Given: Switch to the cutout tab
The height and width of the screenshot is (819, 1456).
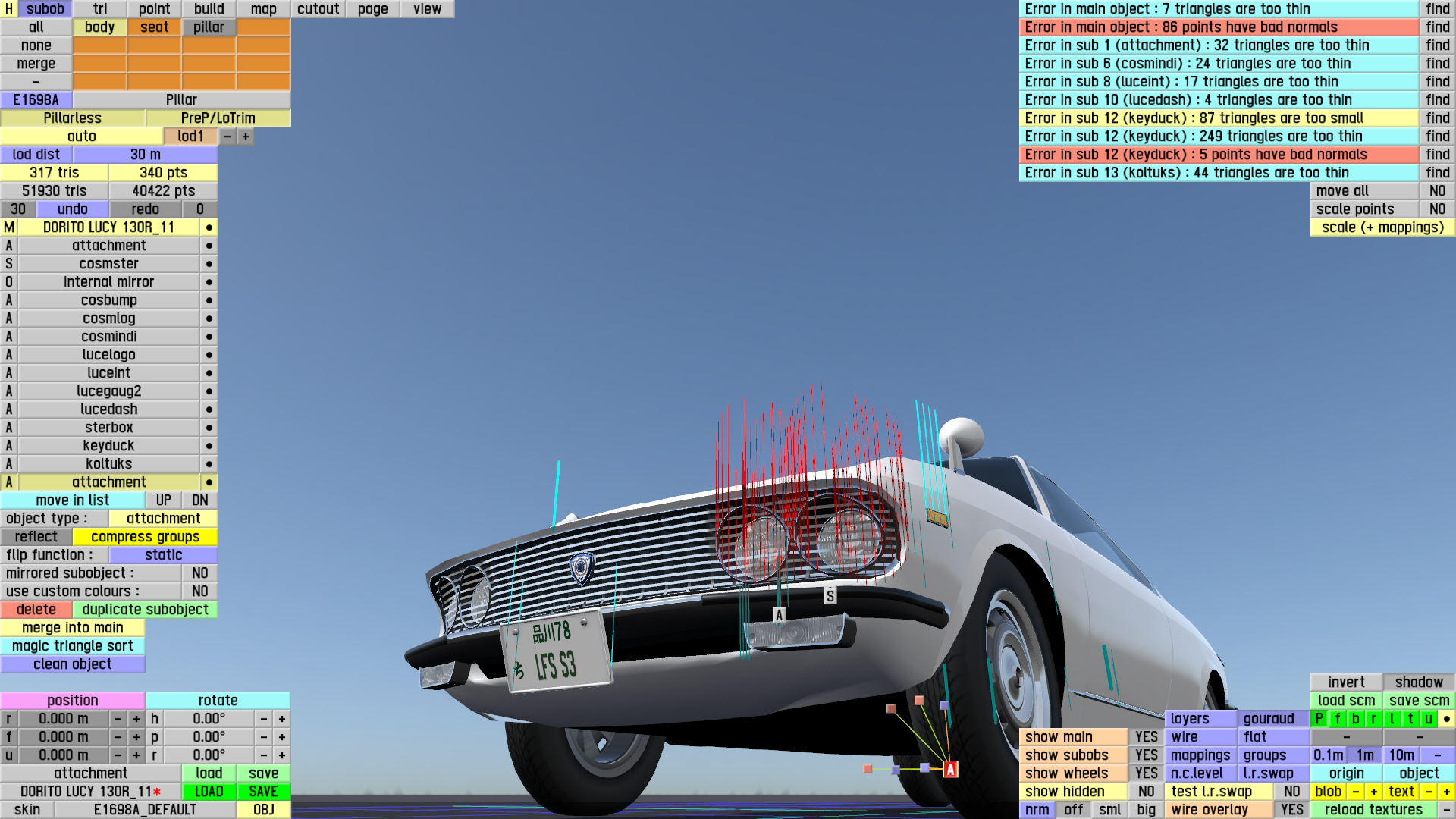Looking at the screenshot, I should (318, 9).
